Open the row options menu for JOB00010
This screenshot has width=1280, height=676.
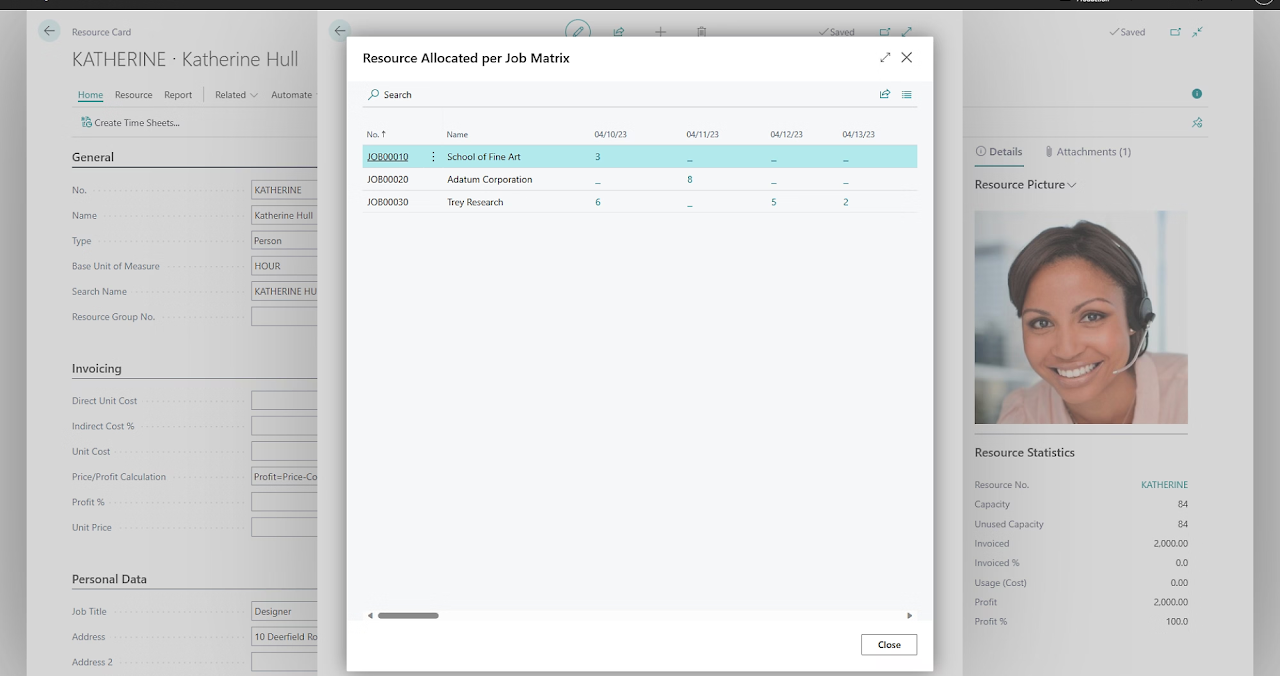433,157
